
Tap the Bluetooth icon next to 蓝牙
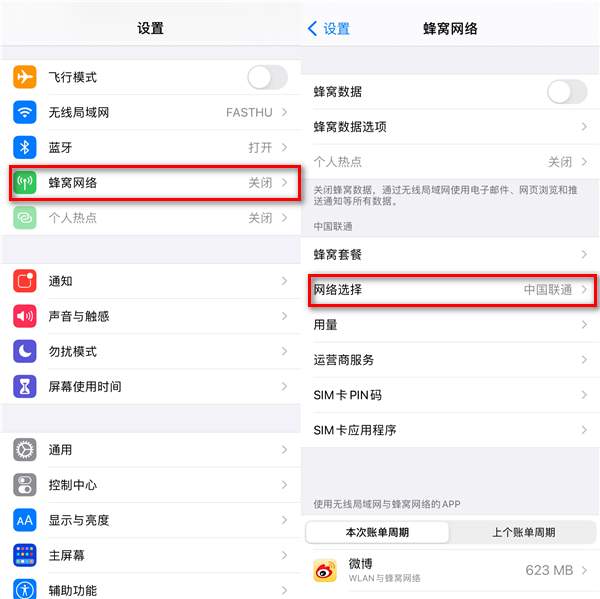click(25, 147)
